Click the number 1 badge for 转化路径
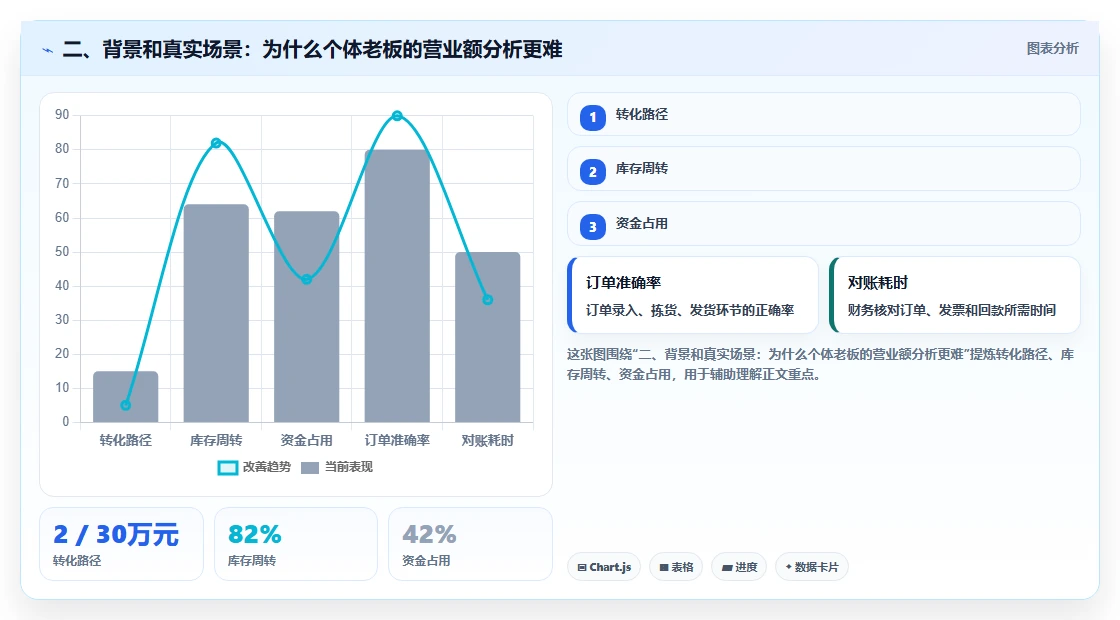 592,117
